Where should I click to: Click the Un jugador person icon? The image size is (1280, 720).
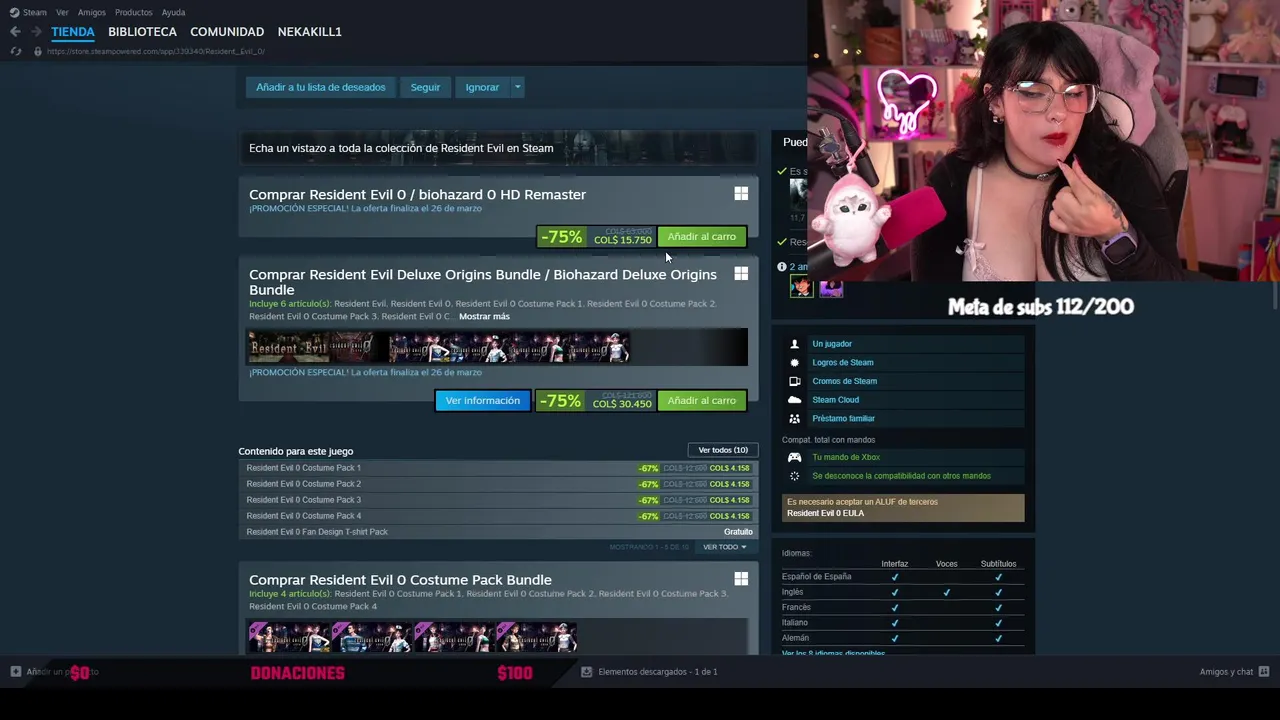pos(795,344)
